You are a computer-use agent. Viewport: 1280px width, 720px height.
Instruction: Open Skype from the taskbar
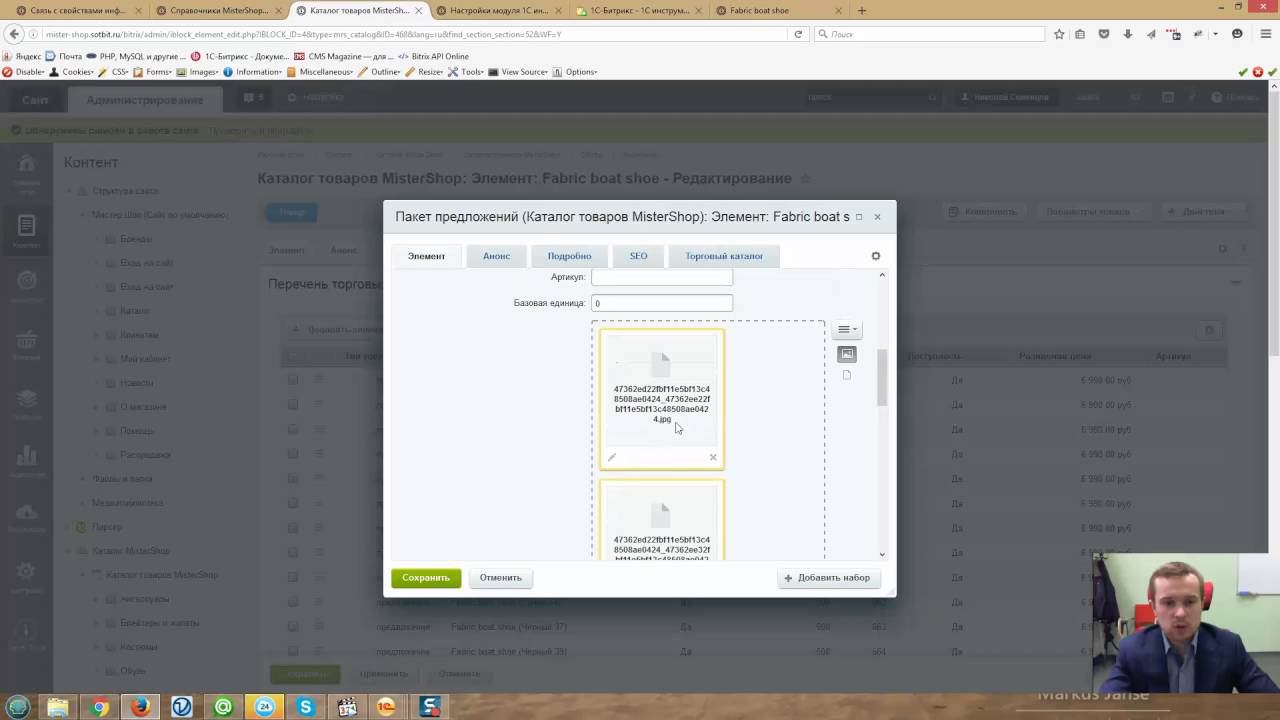tap(305, 707)
